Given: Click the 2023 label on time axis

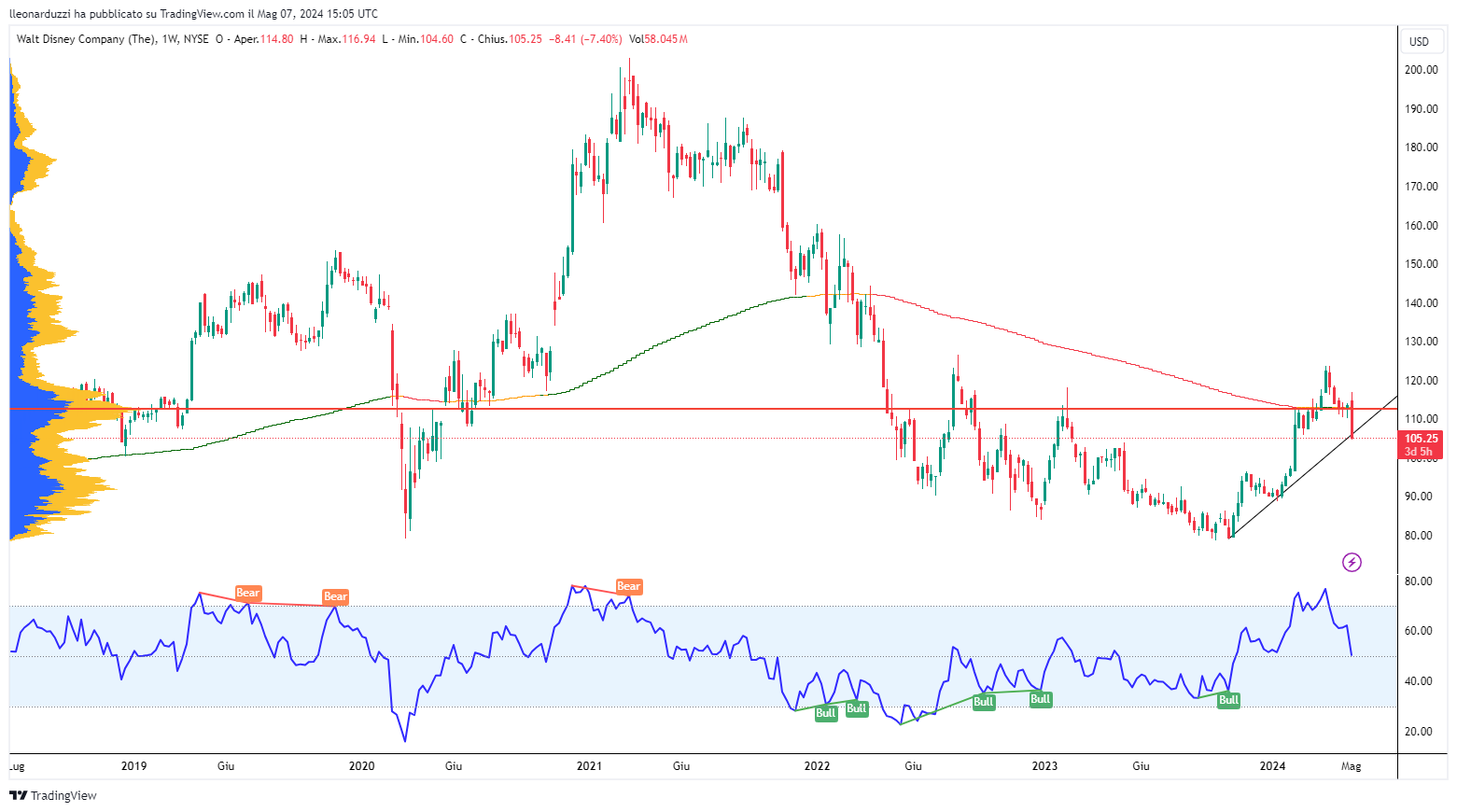Looking at the screenshot, I should [1044, 766].
